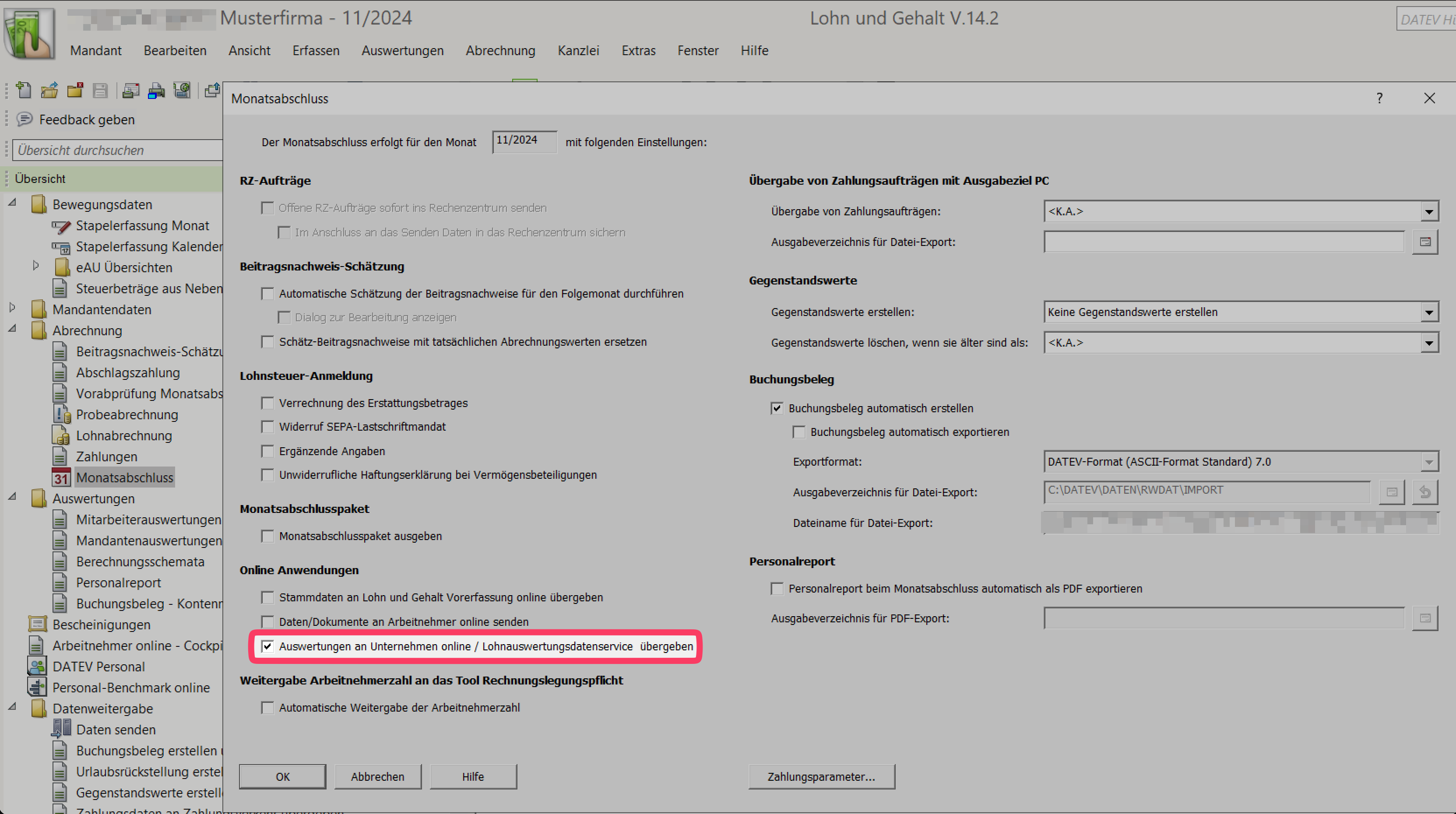Click the Hilfe button in dialog
The height and width of the screenshot is (814, 1456).
pos(473,777)
